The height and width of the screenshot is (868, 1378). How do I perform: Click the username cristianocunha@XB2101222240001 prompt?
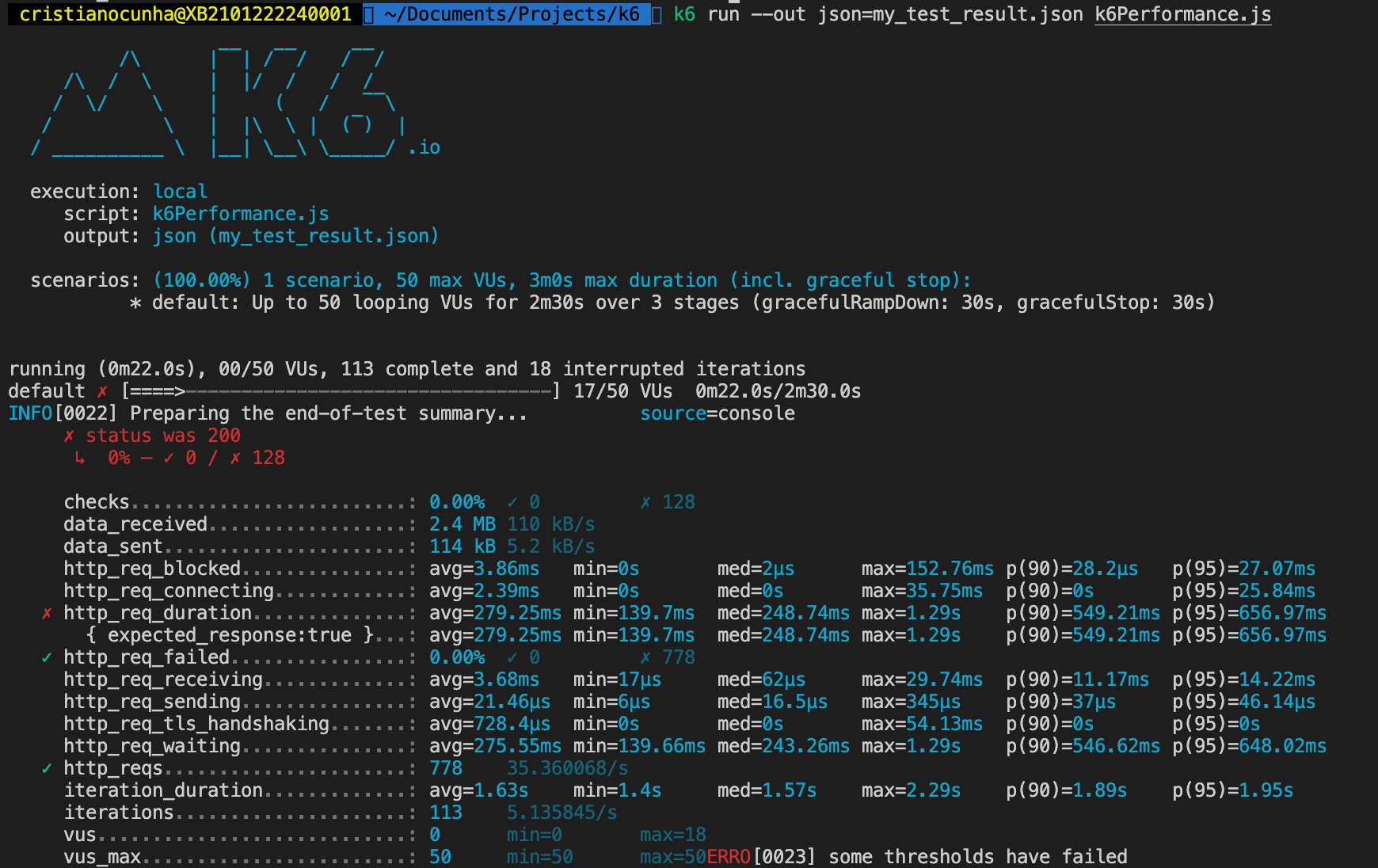[x=185, y=14]
